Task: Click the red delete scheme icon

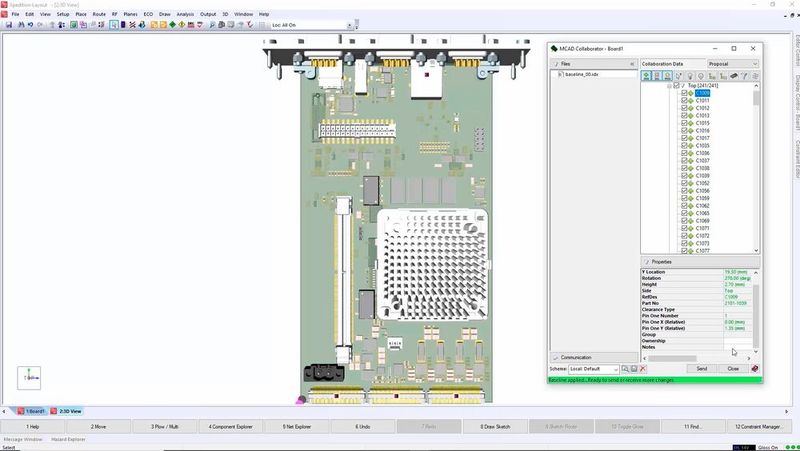Action: coord(642,369)
